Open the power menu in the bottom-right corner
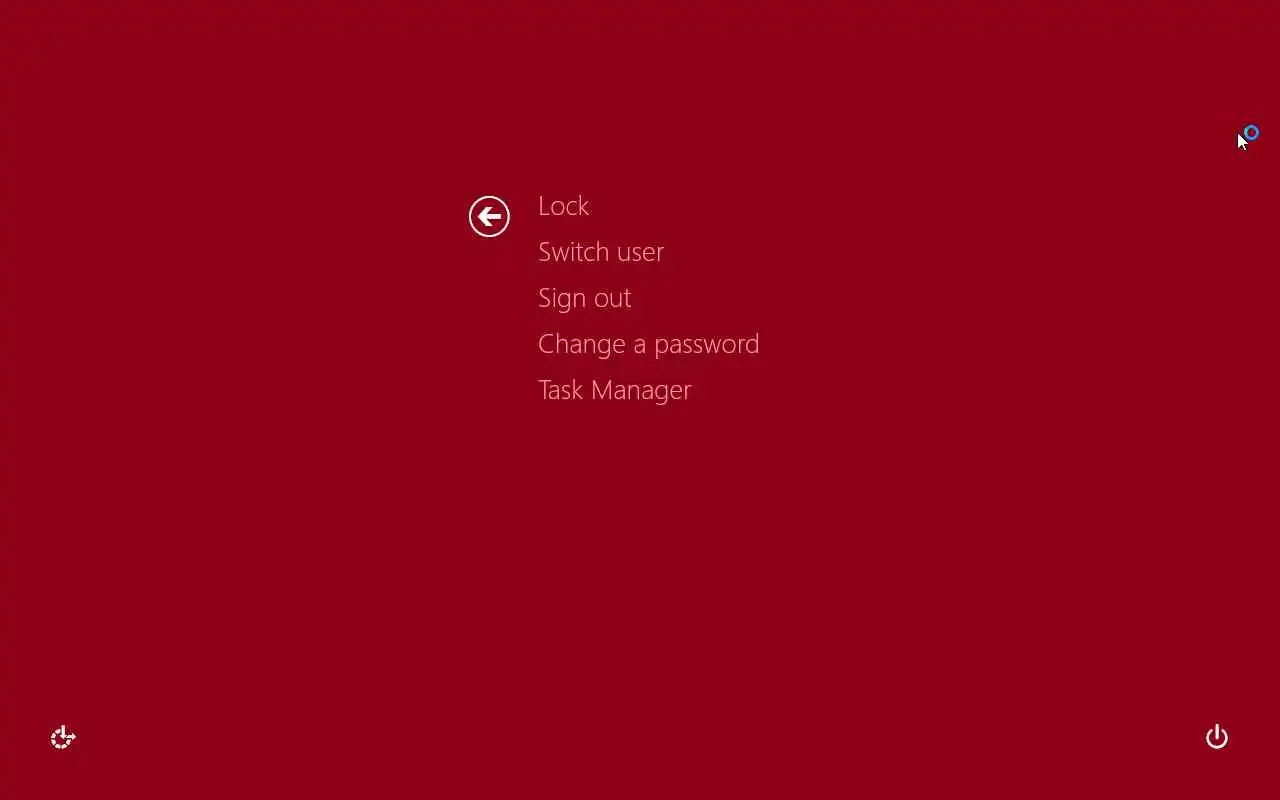 [1216, 737]
